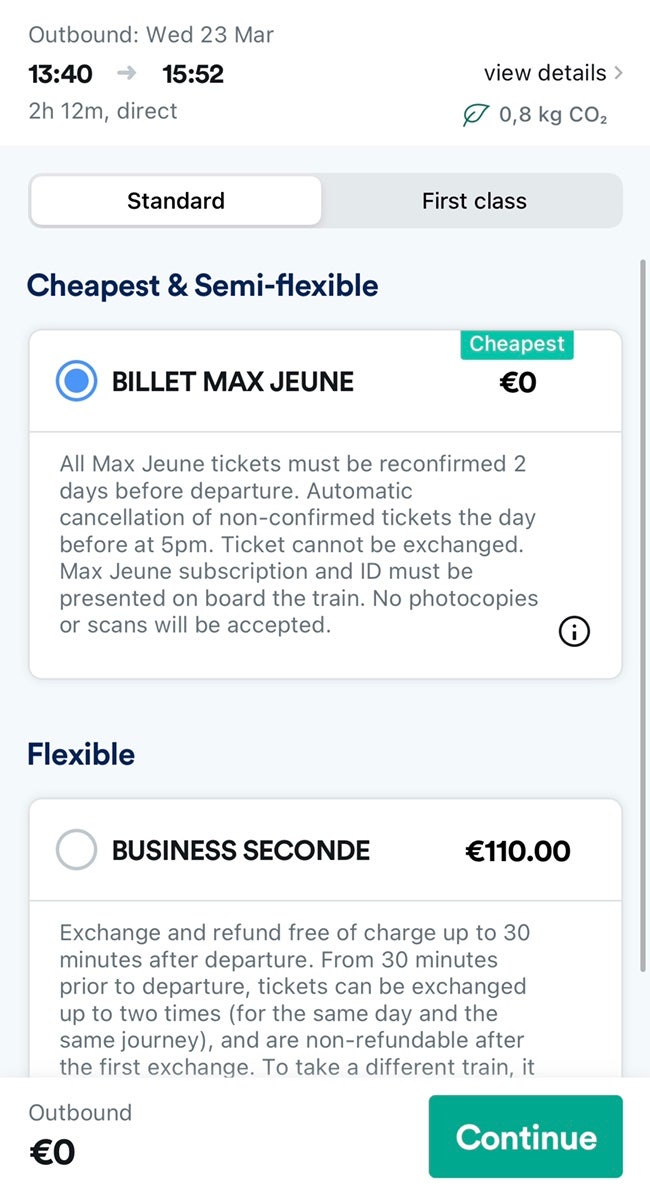This screenshot has width=650, height=1186.
Task: Click the Outbound €0 total summary
Action: pyautogui.click(x=80, y=1136)
